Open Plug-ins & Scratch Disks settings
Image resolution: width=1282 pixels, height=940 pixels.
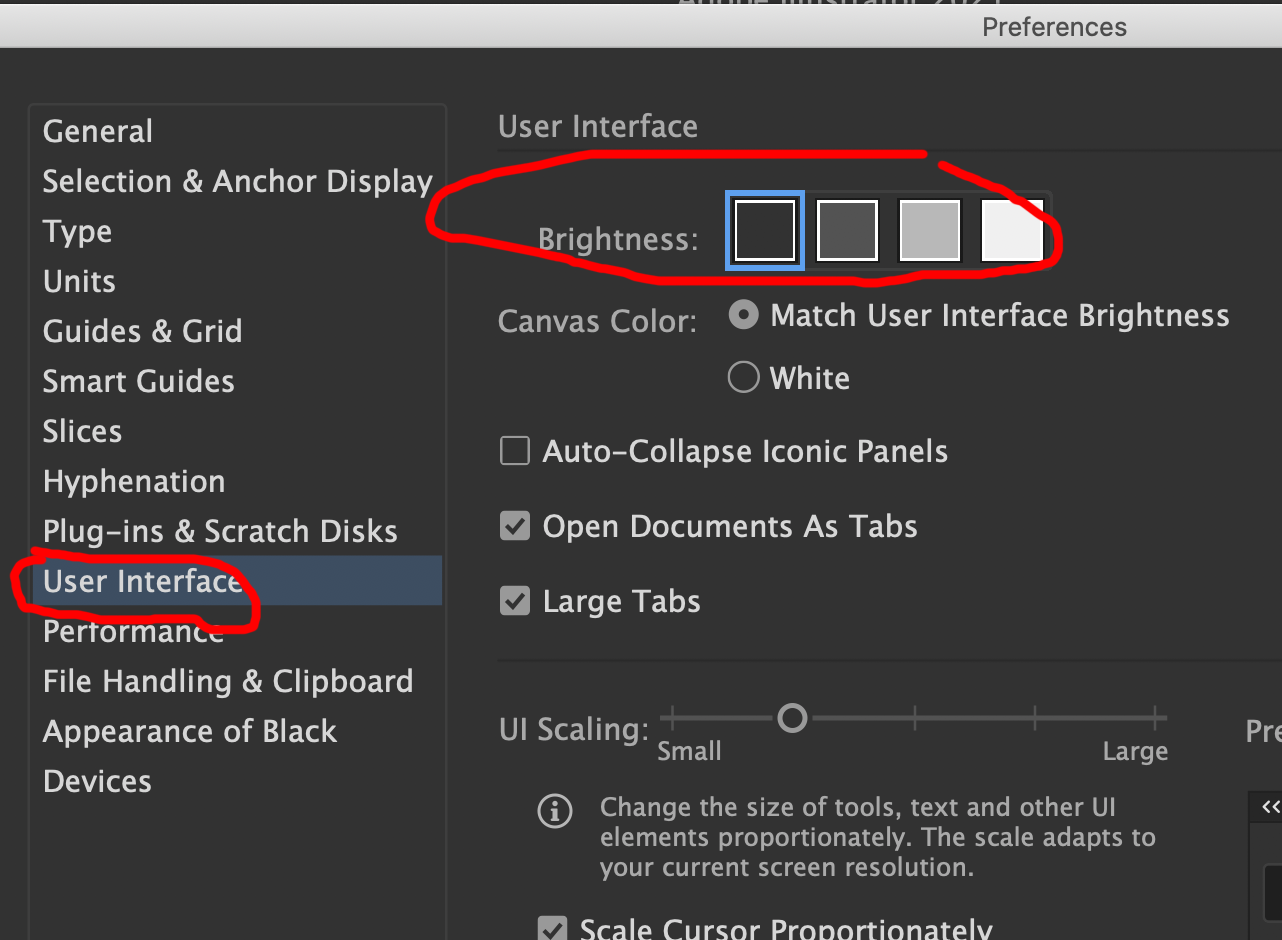pyautogui.click(x=219, y=531)
